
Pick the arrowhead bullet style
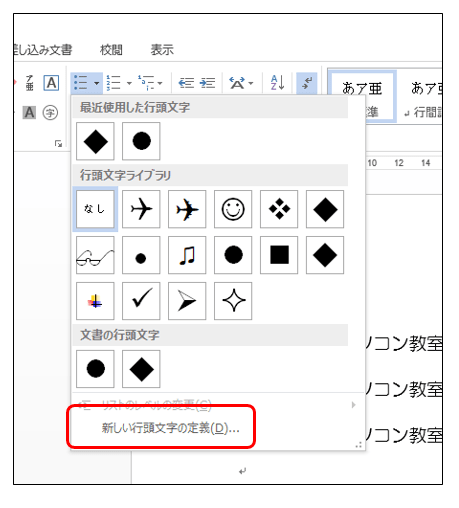[187, 301]
